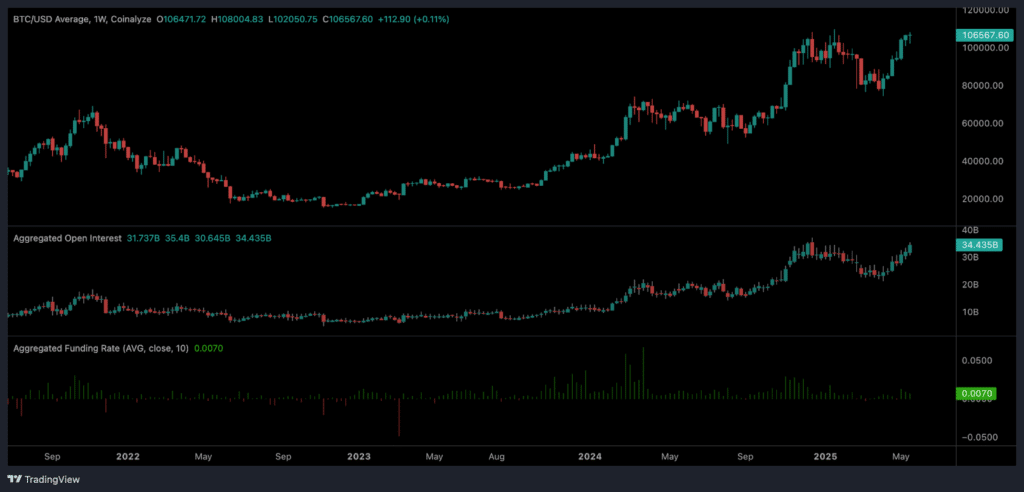
Task: Click the 60000.00 price axis label
Action: [x=985, y=123]
